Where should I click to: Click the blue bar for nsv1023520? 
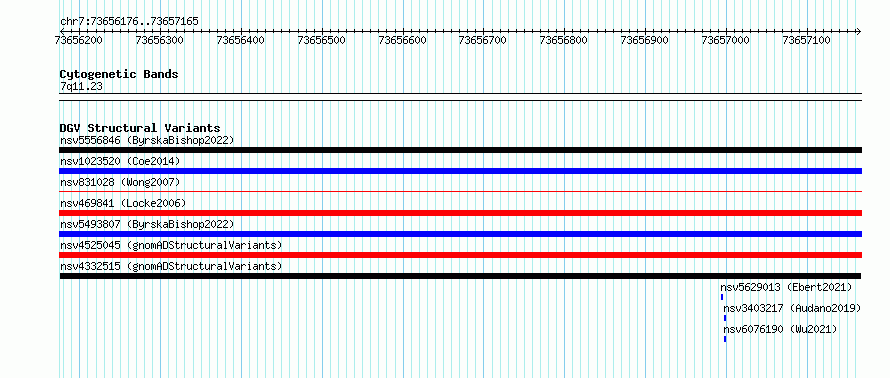(x=460, y=171)
